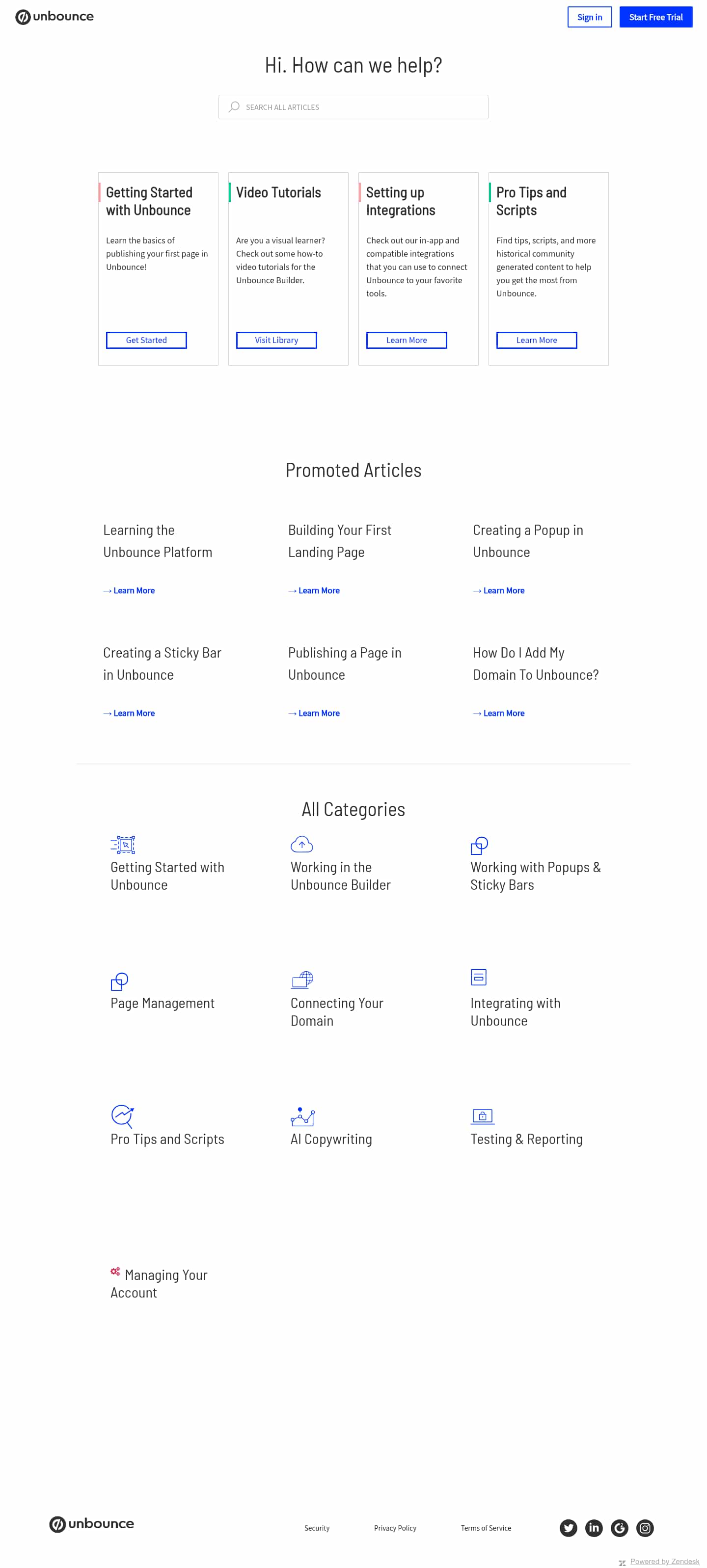Open the Instagram social icon

click(x=645, y=1528)
